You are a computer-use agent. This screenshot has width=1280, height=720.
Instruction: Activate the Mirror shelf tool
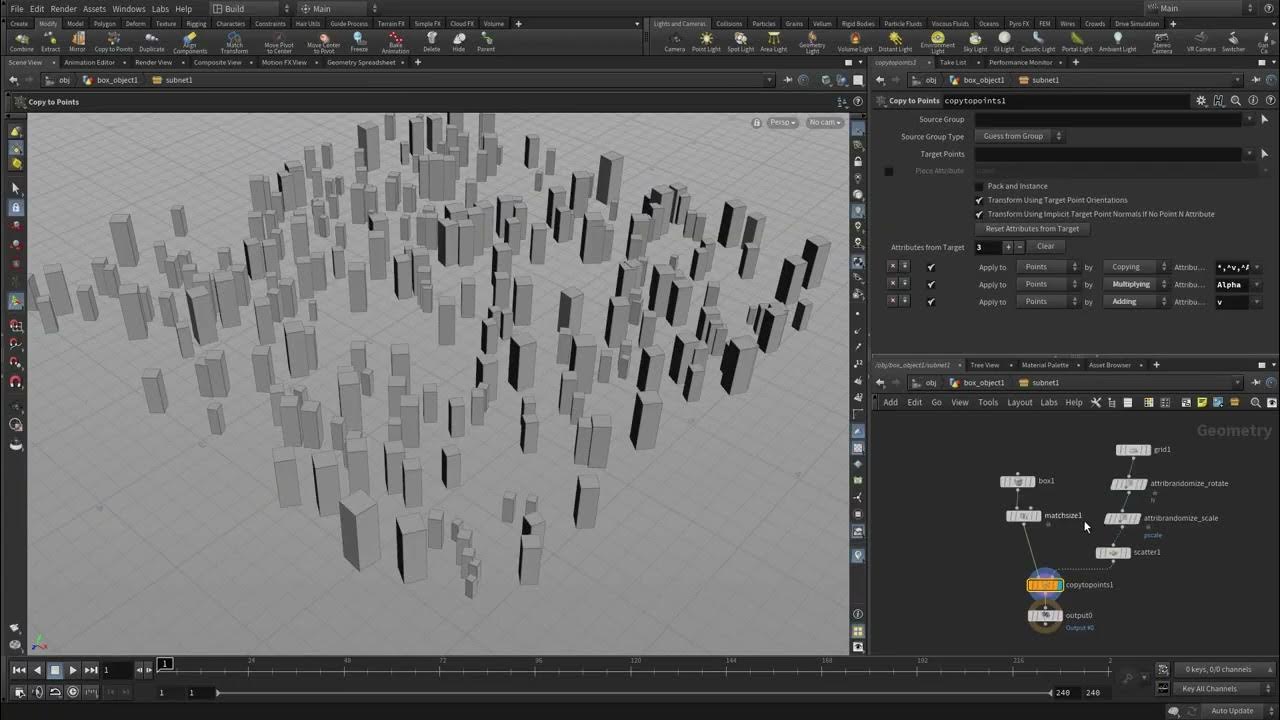tap(77, 41)
